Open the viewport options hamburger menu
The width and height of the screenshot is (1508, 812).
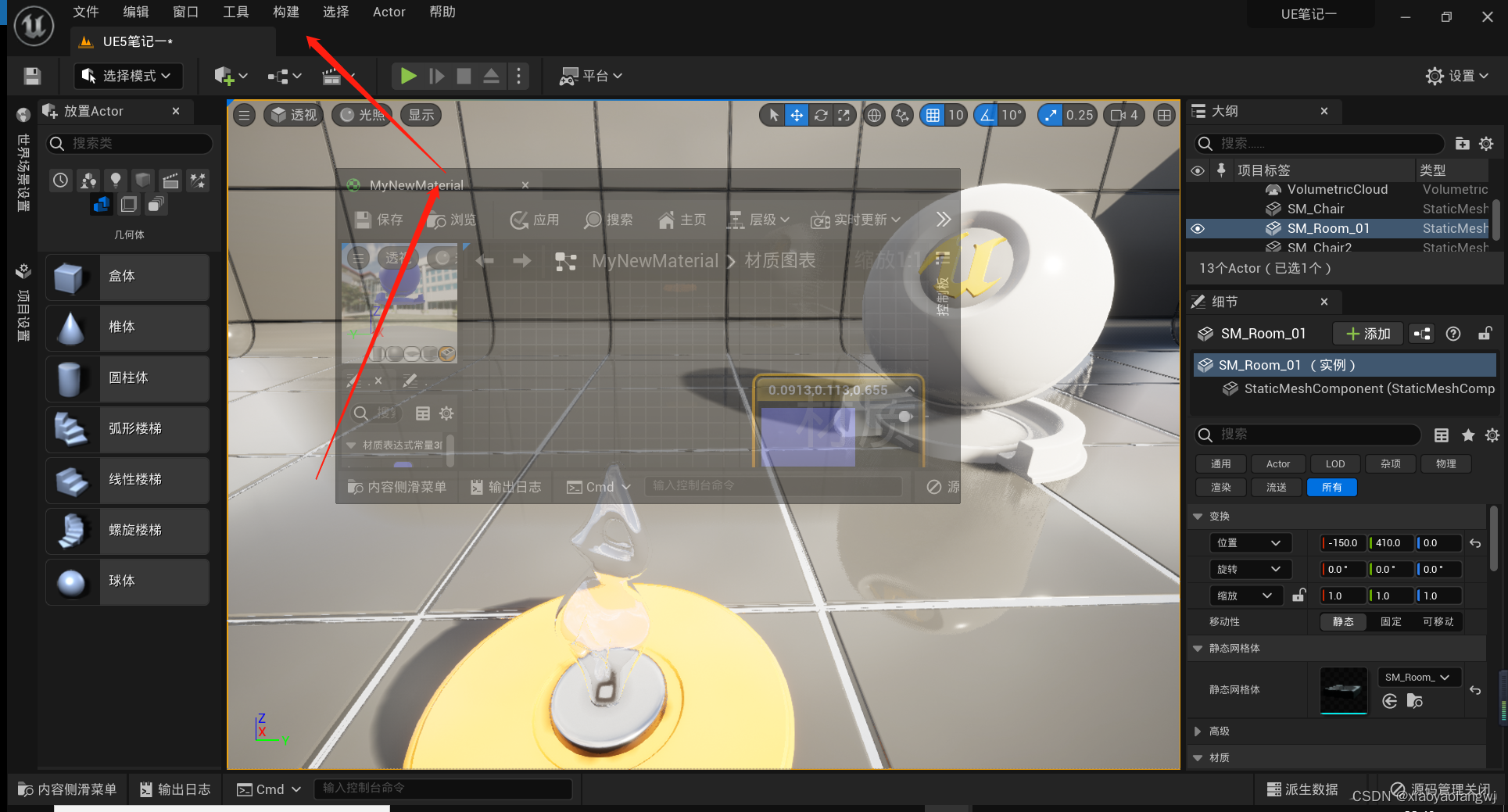pyautogui.click(x=245, y=116)
